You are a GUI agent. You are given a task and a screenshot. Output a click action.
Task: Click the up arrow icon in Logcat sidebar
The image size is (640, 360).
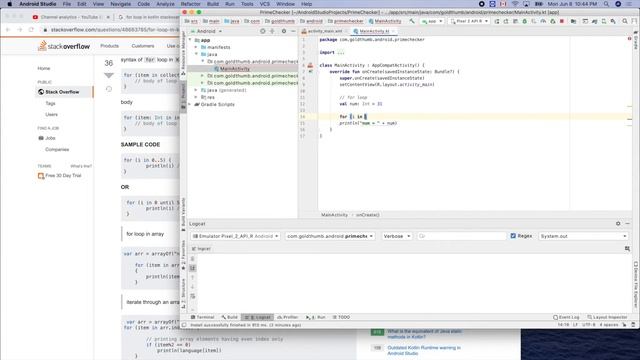(193, 278)
